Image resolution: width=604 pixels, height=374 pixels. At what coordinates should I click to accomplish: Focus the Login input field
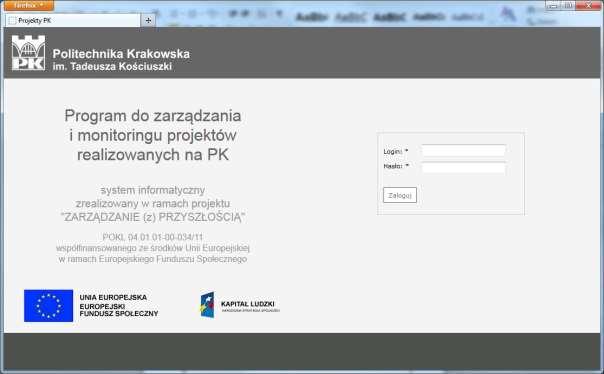463,151
